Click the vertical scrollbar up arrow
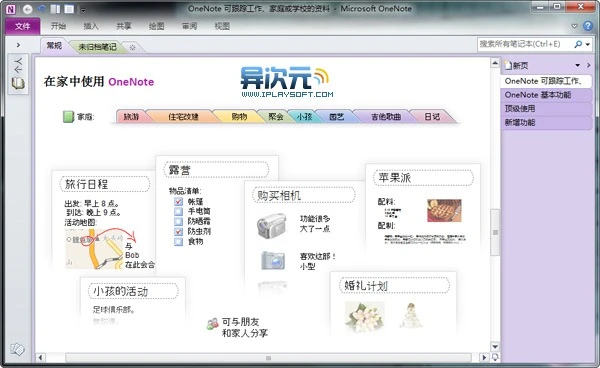This screenshot has width=600, height=368. (x=495, y=63)
